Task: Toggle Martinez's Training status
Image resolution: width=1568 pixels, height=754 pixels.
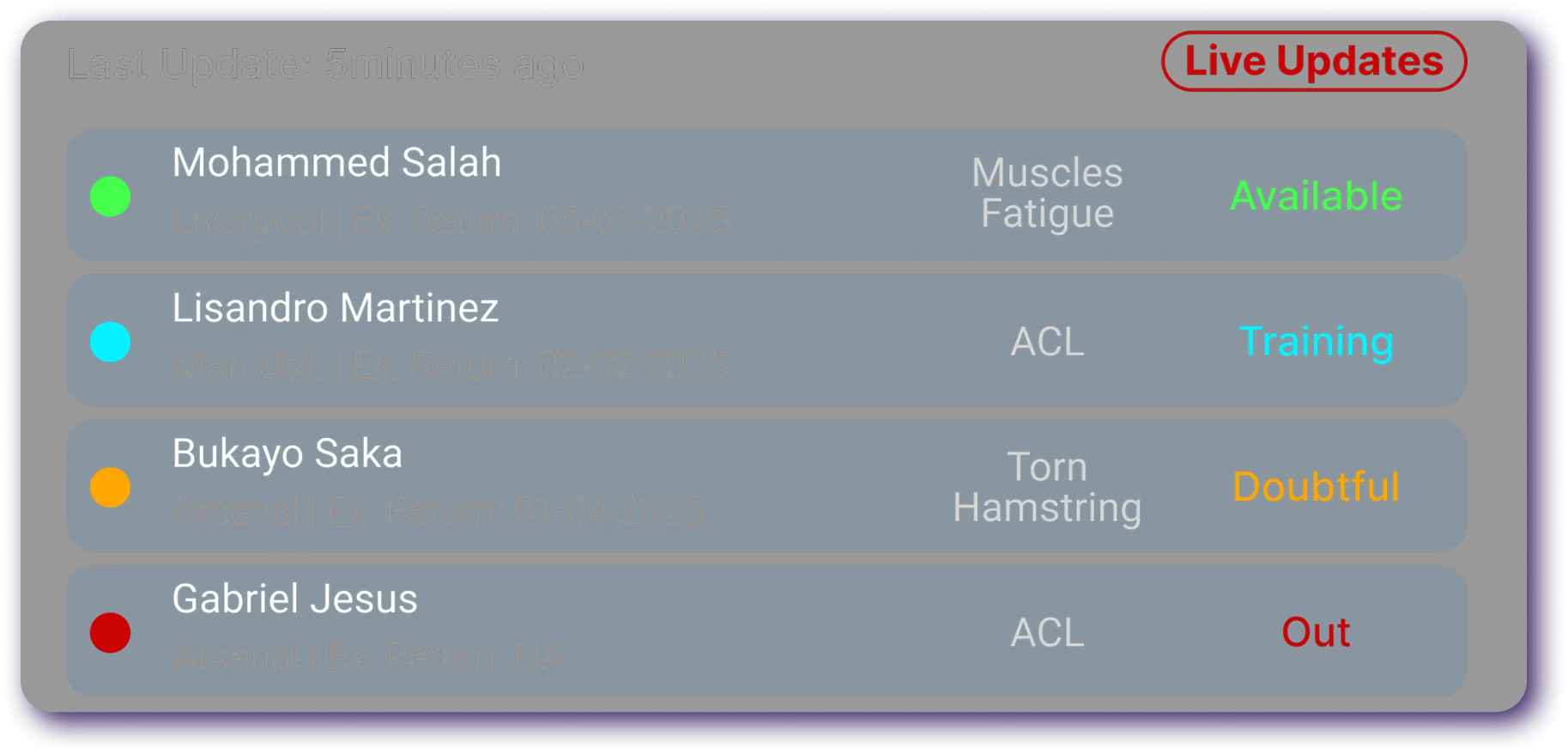Action: (1317, 341)
